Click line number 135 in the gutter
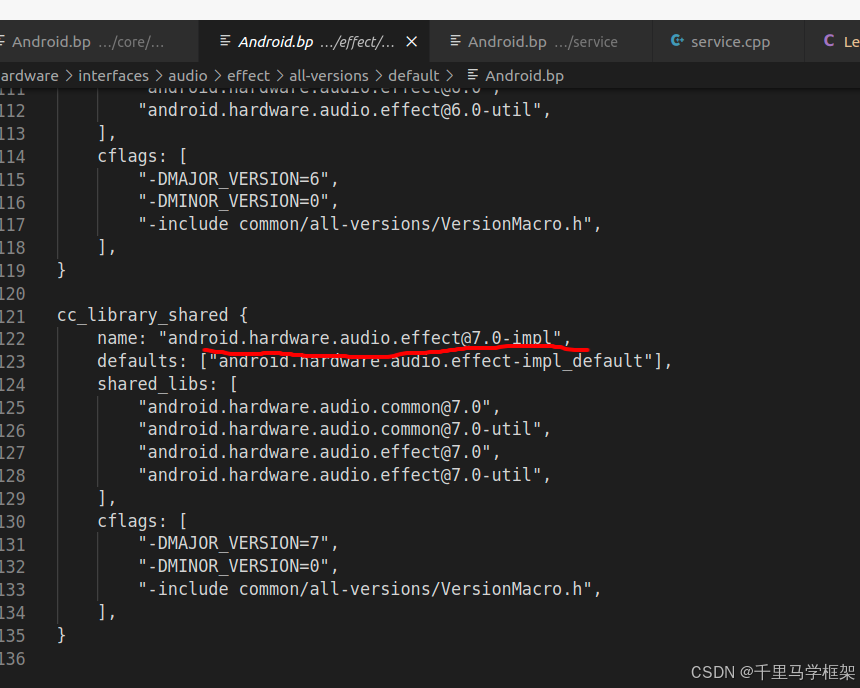Screen dimensions: 860x688 (x=12, y=636)
